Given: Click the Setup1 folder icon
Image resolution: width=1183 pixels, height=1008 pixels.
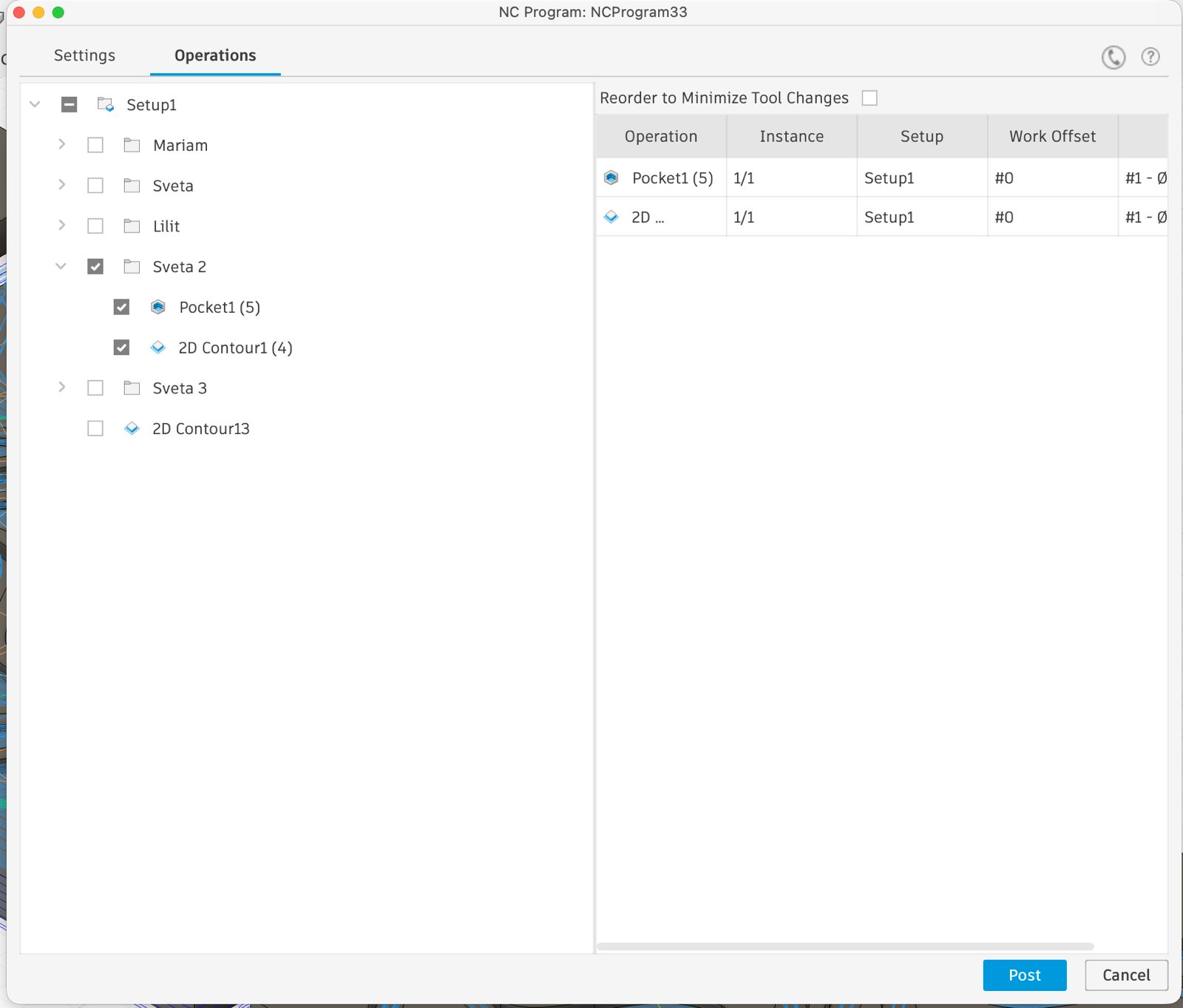Looking at the screenshot, I should 106,105.
